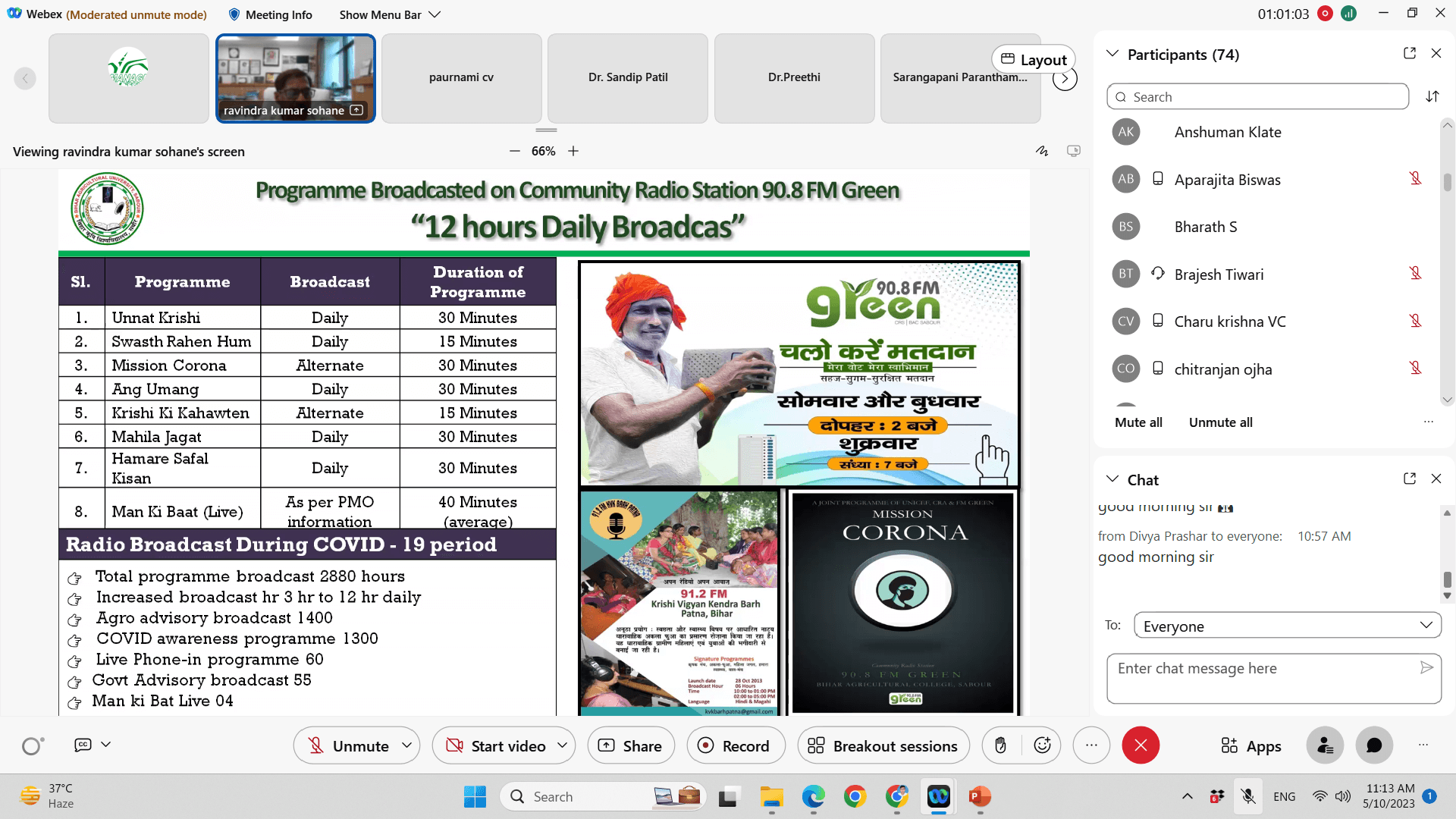Open Breakout sessions

(x=883, y=745)
